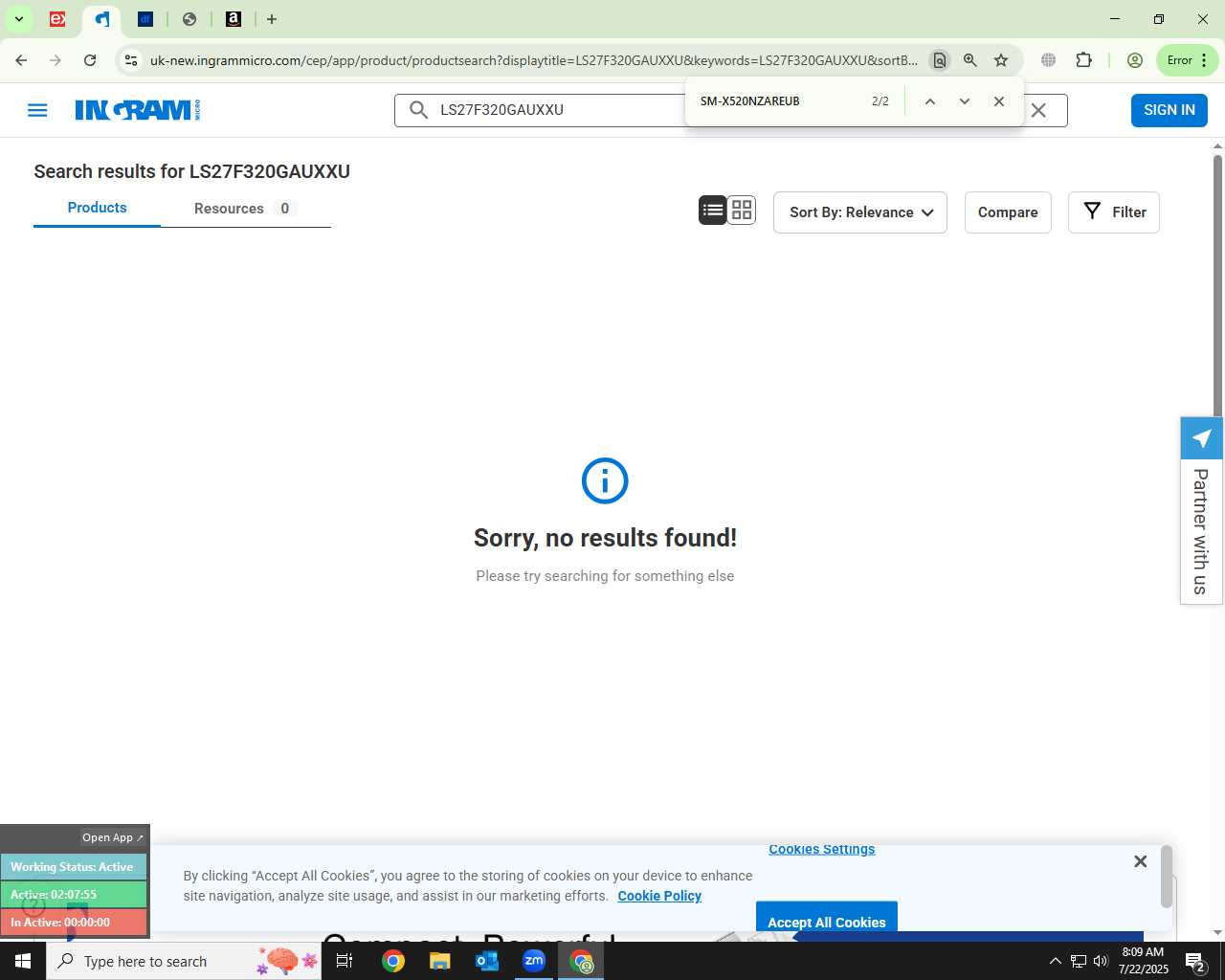This screenshot has height=980, width=1225.
Task: Open the Extensions puzzle icon
Action: tap(1083, 60)
